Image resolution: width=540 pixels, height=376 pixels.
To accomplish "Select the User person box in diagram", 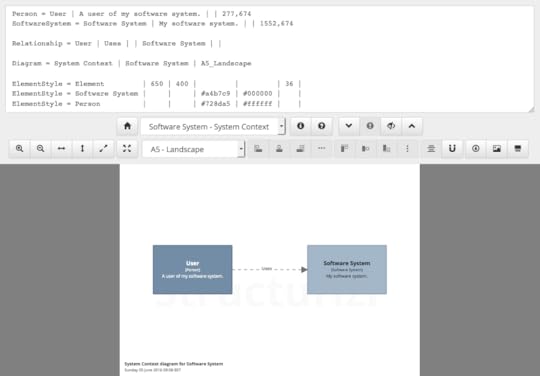I will coord(193,270).
